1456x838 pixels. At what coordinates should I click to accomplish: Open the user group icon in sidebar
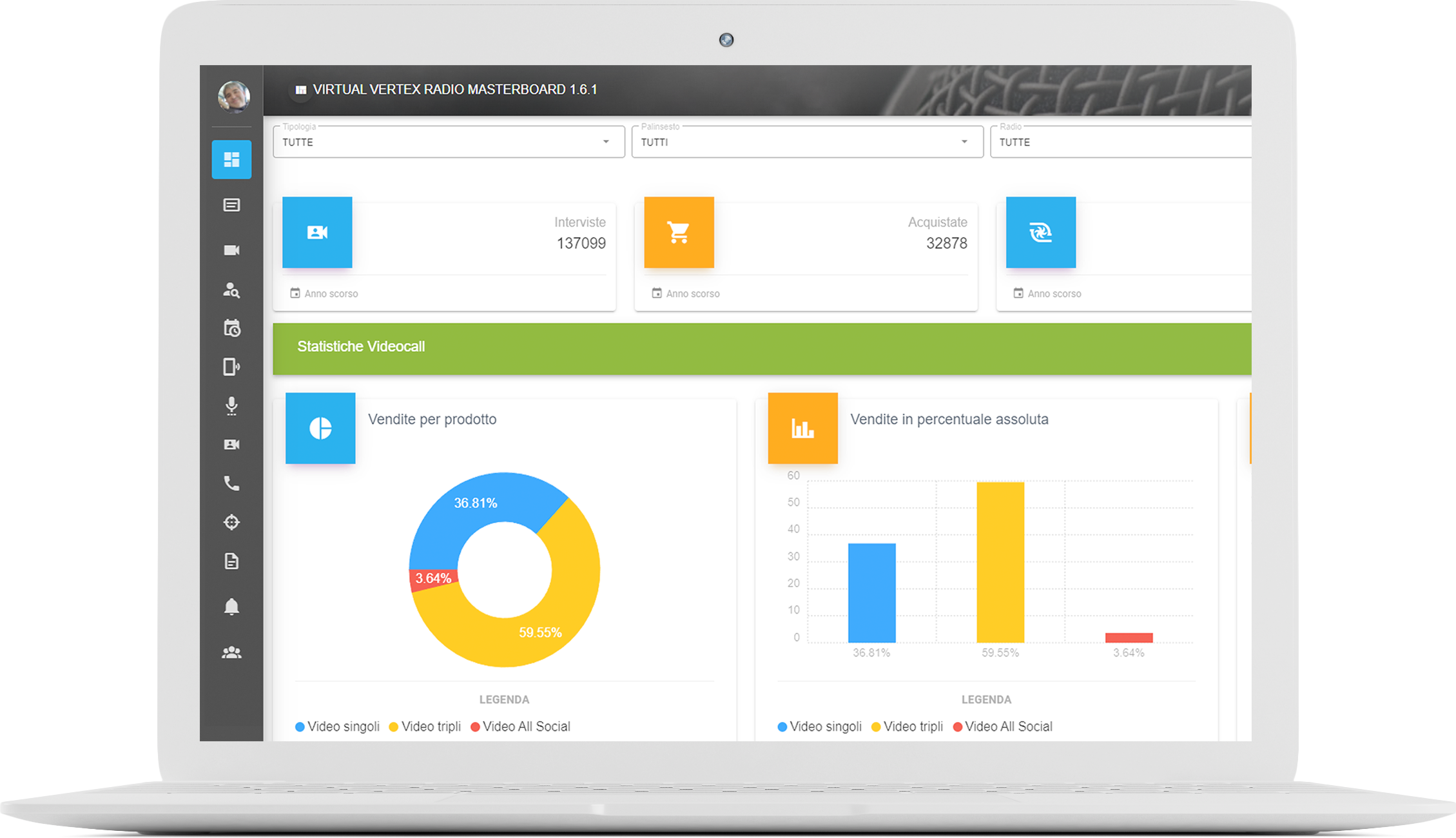point(231,652)
